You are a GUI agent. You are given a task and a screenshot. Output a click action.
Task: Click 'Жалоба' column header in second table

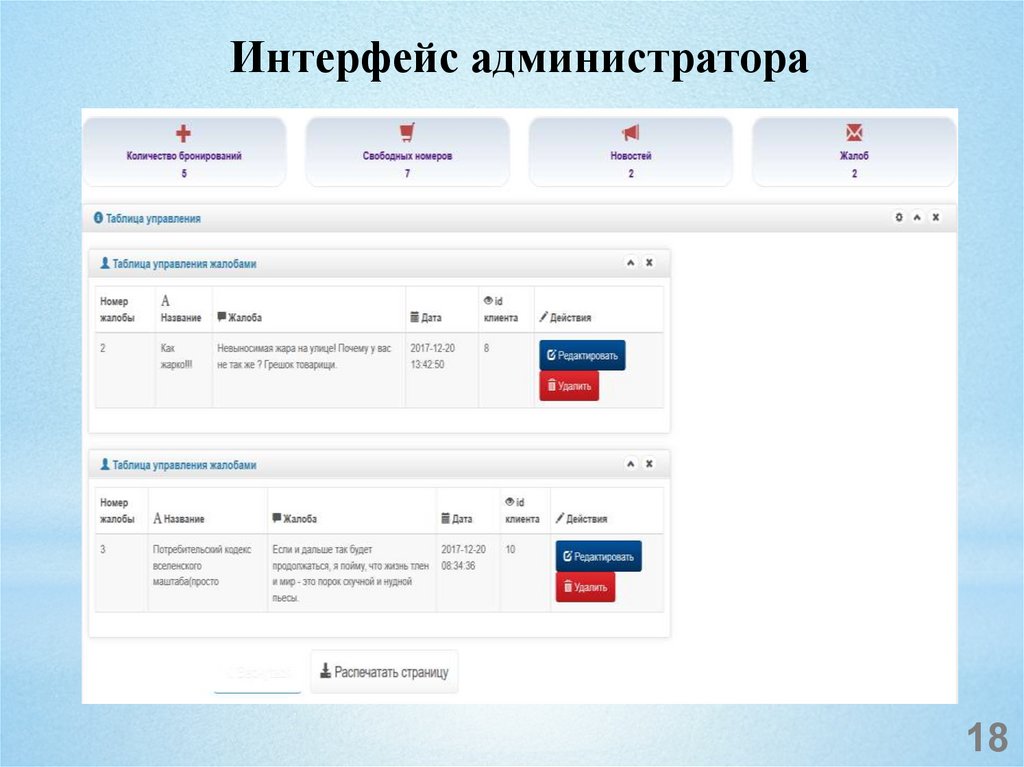pos(295,519)
